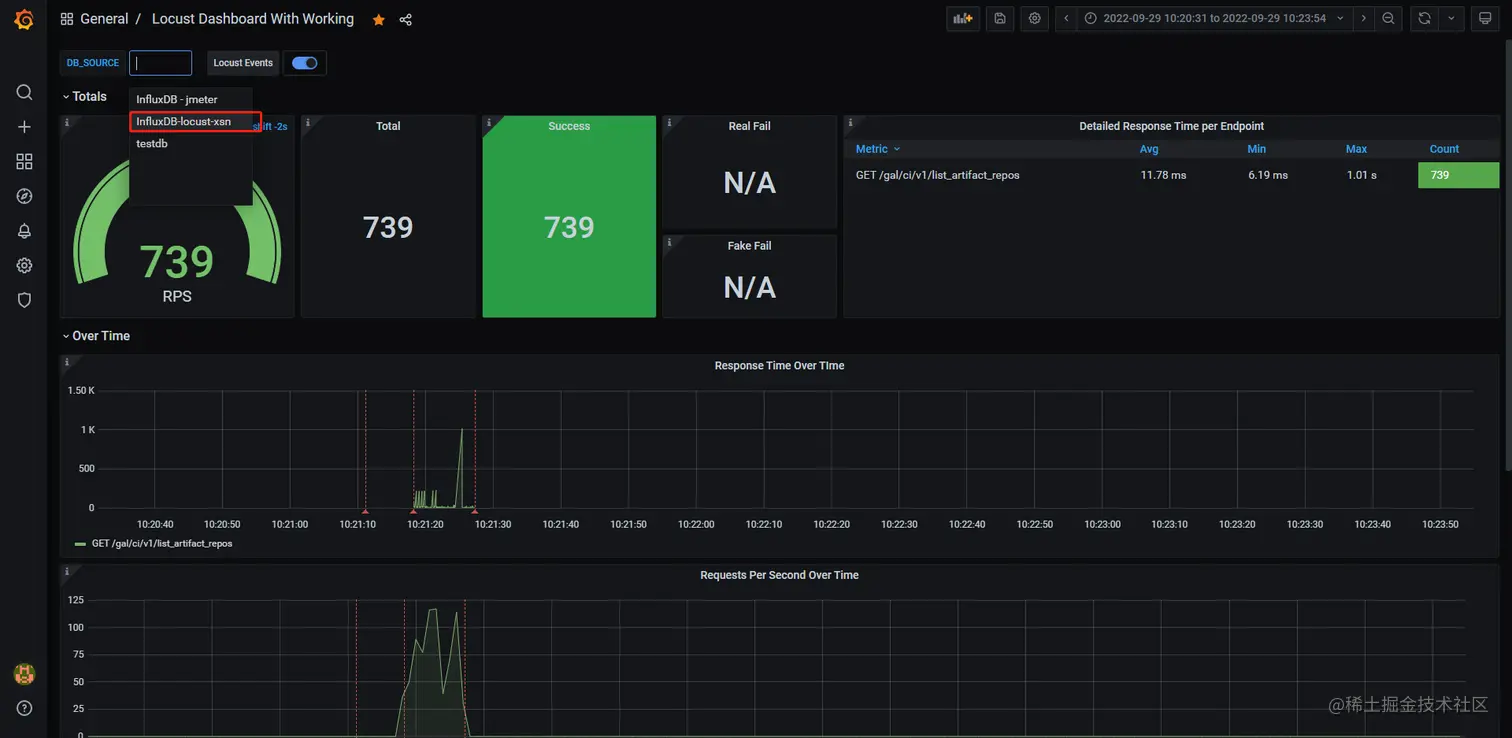The width and height of the screenshot is (1512, 738).
Task: Open the Server Admin shield icon
Action: click(x=24, y=300)
